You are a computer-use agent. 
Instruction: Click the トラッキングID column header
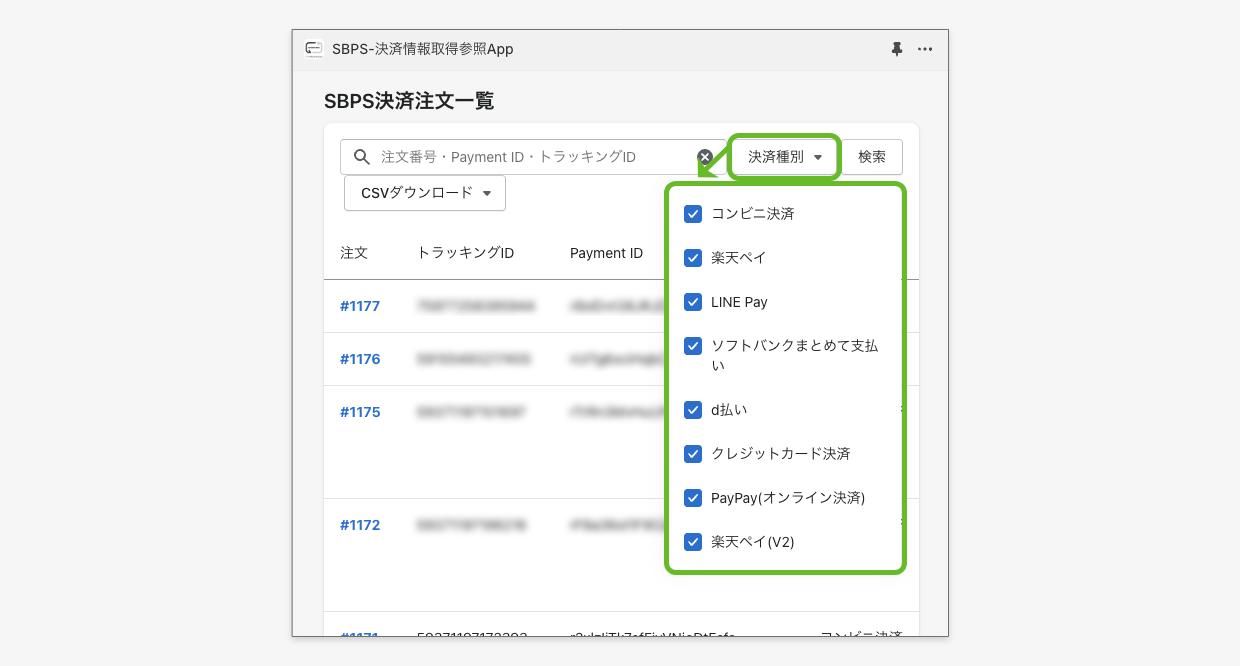point(465,253)
